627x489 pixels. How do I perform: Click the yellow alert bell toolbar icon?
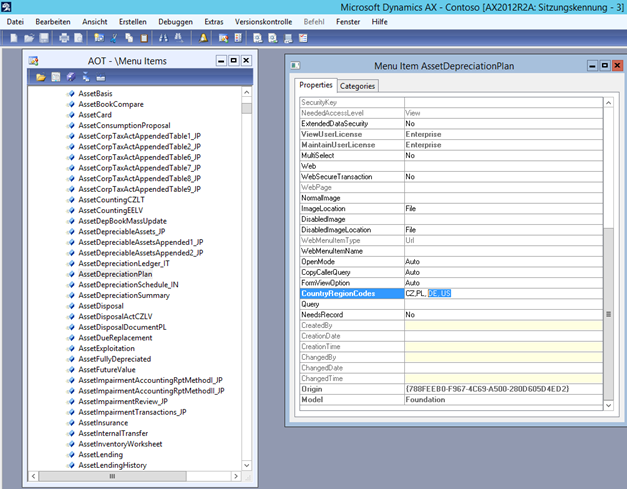(x=204, y=38)
